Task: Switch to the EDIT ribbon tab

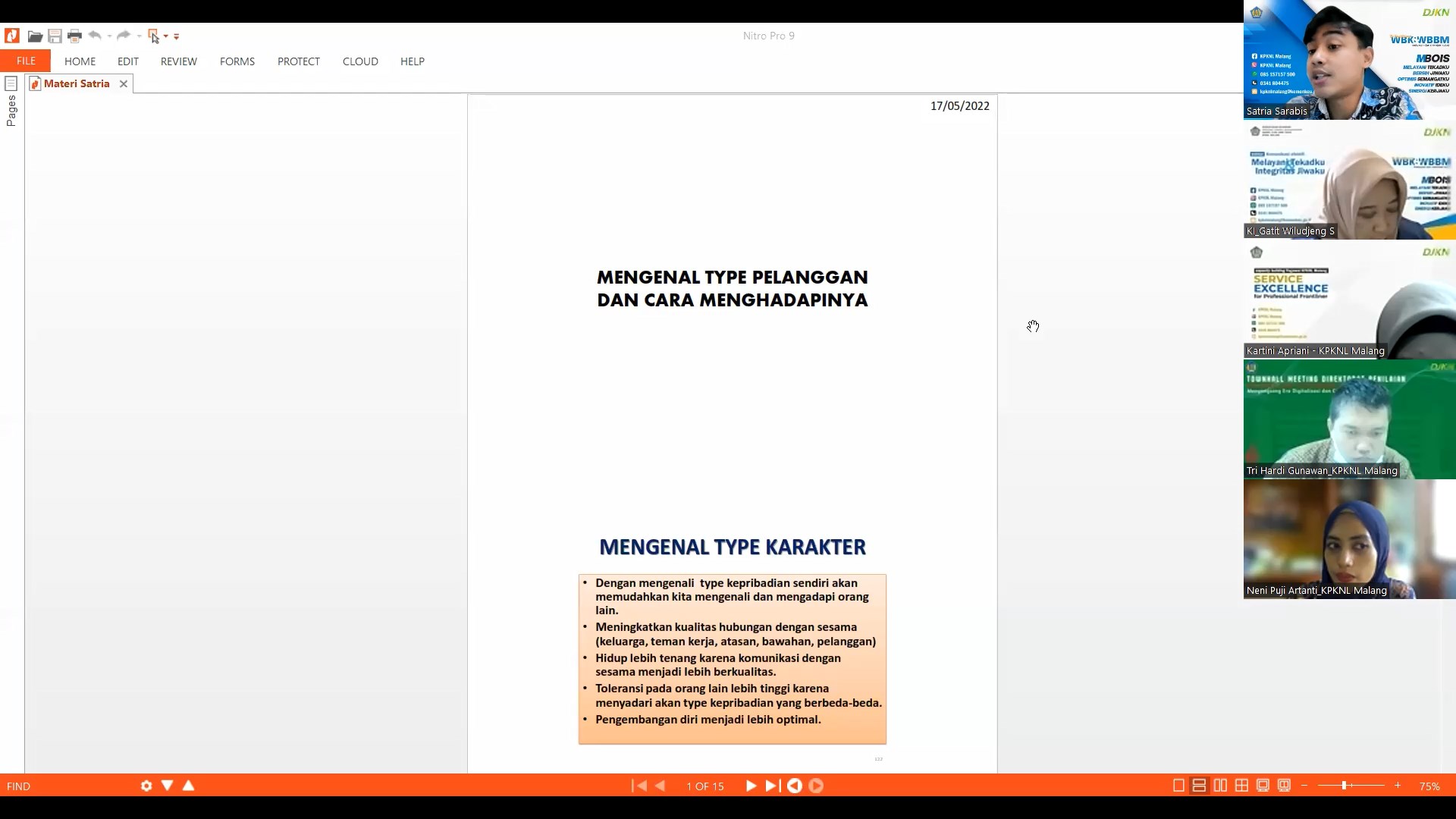Action: [128, 61]
